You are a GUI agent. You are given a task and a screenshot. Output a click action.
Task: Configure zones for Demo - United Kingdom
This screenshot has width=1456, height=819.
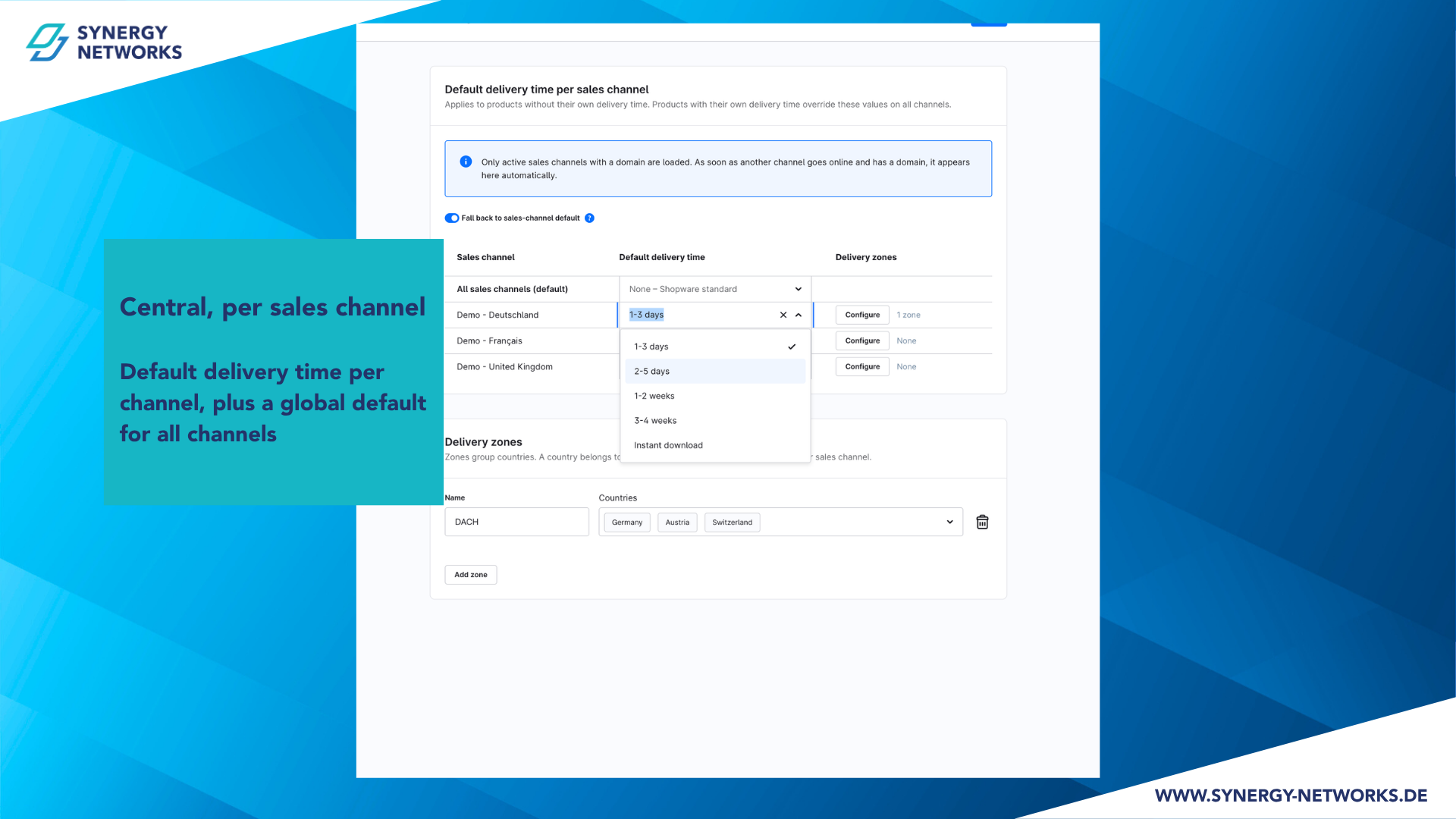(x=862, y=366)
